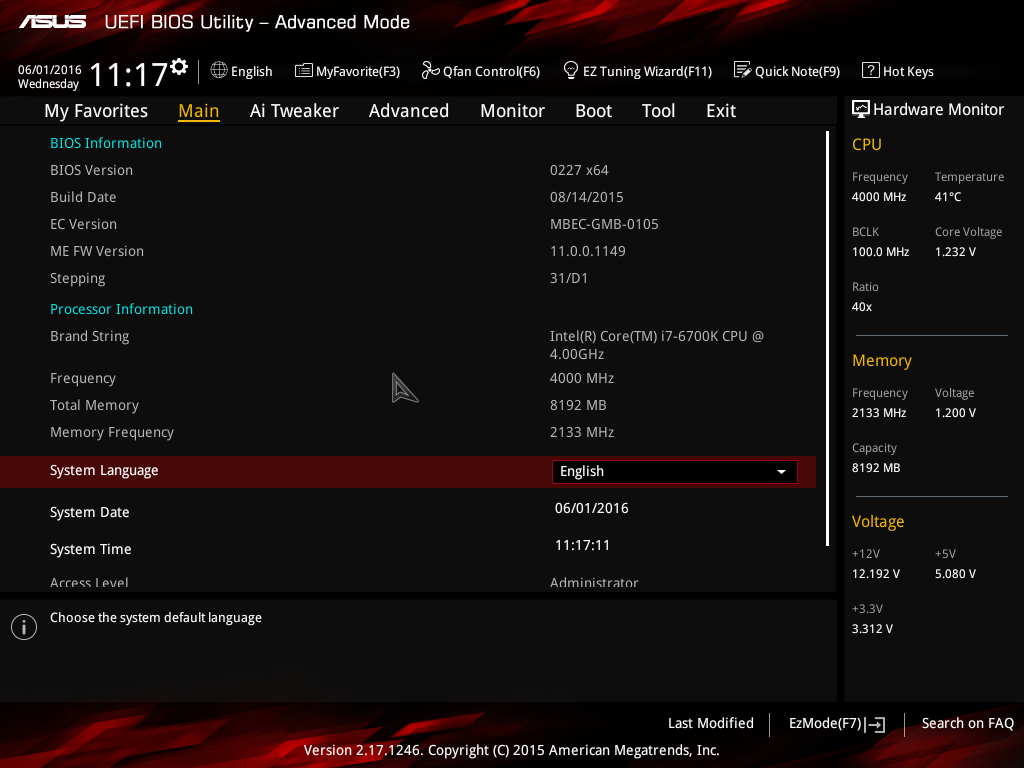Switch to EzMode(F7)
This screenshot has width=1024, height=768.
click(x=837, y=724)
